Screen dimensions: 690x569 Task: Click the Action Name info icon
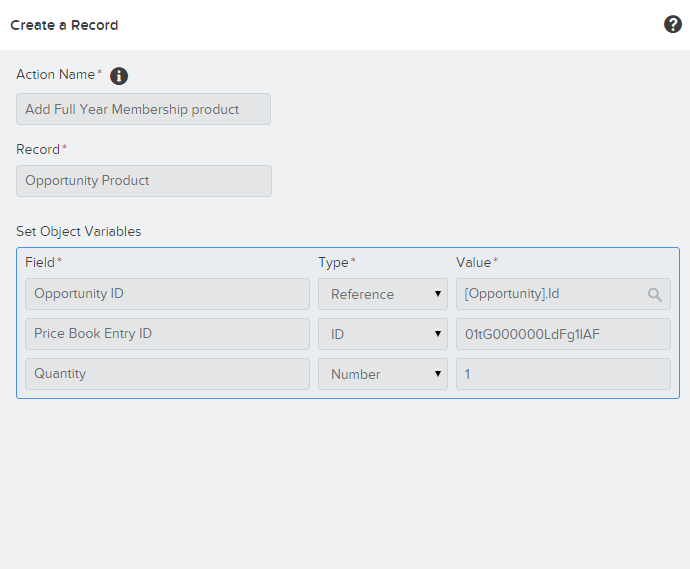pos(119,76)
